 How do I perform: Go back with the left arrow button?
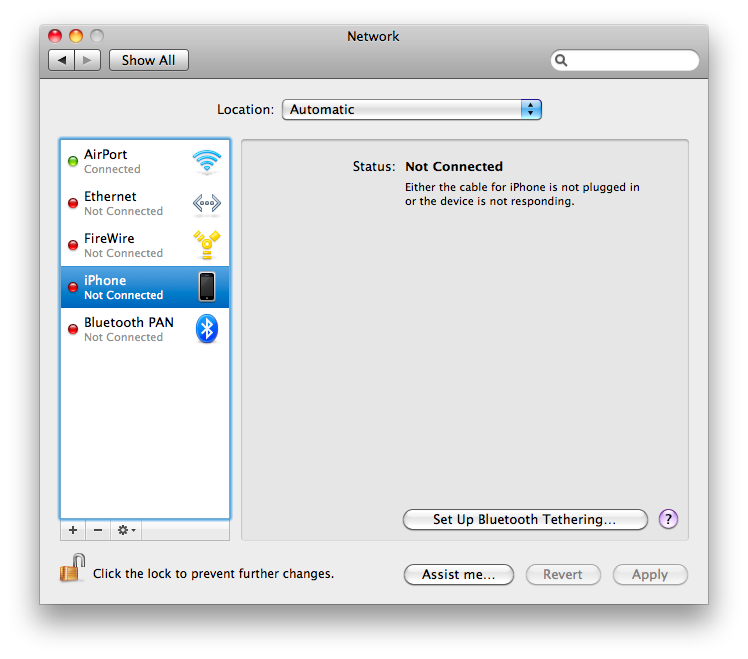(62, 60)
